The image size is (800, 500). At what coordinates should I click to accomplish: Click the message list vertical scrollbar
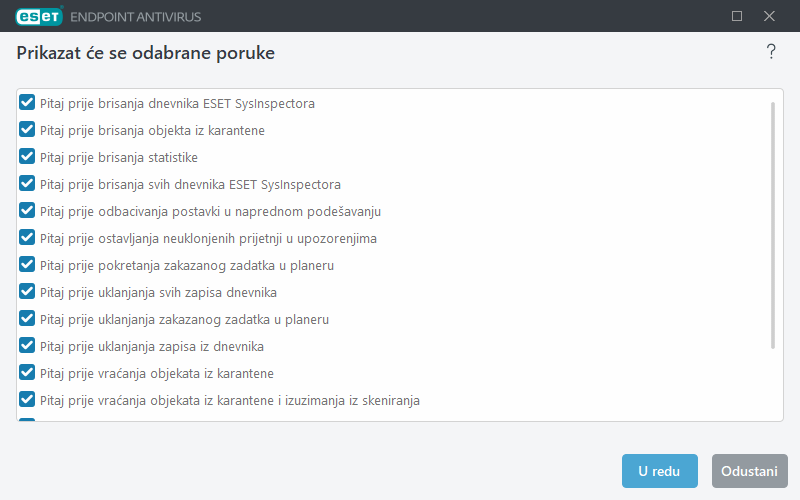coord(773,225)
